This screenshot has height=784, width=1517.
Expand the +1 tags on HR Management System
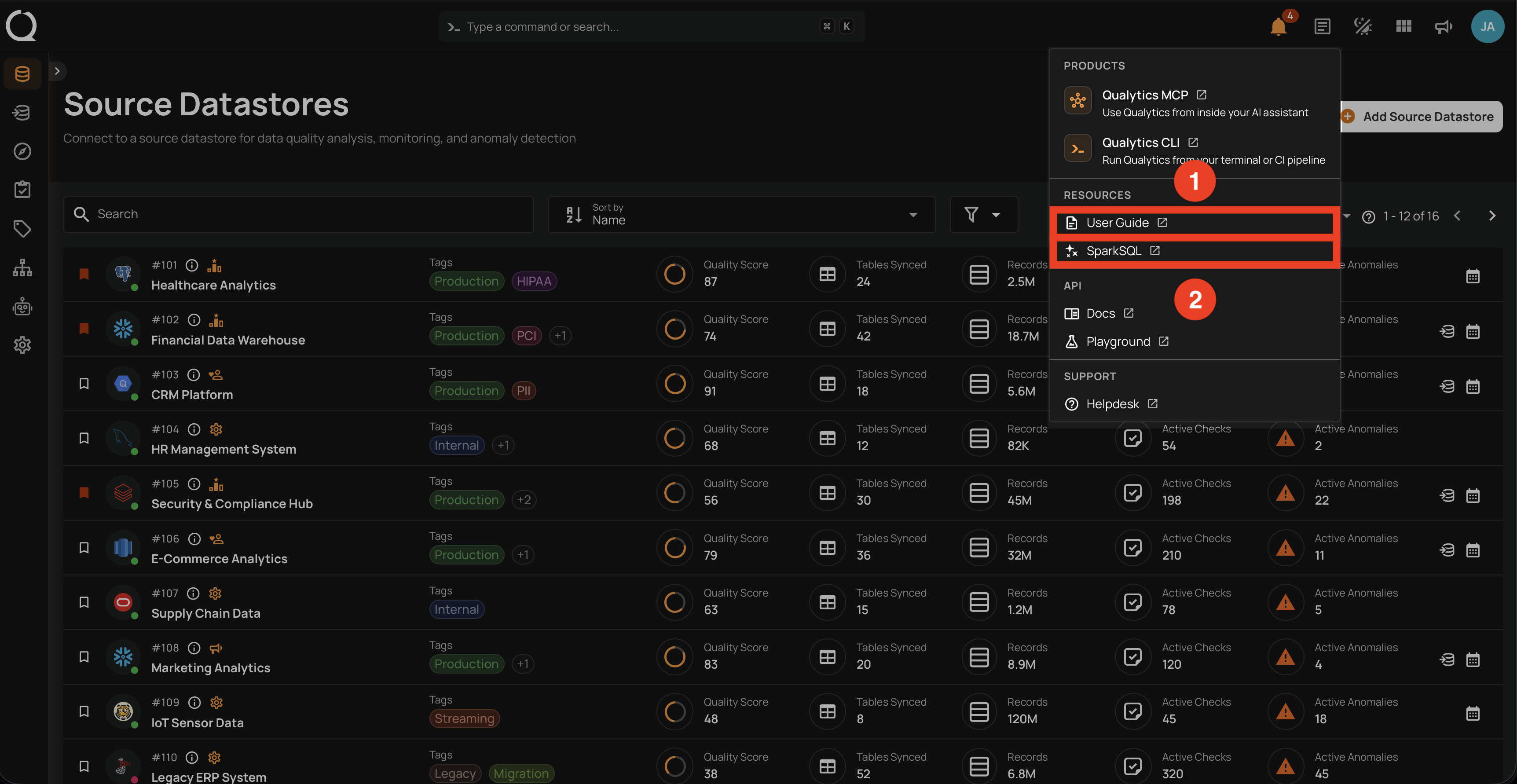pyautogui.click(x=503, y=445)
